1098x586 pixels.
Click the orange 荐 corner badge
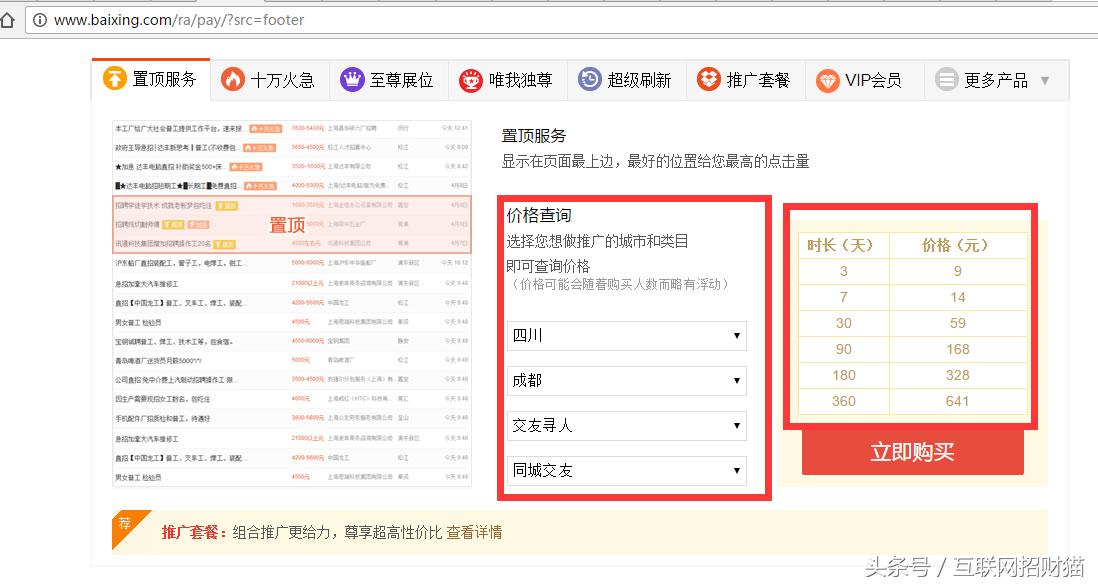coord(126,525)
